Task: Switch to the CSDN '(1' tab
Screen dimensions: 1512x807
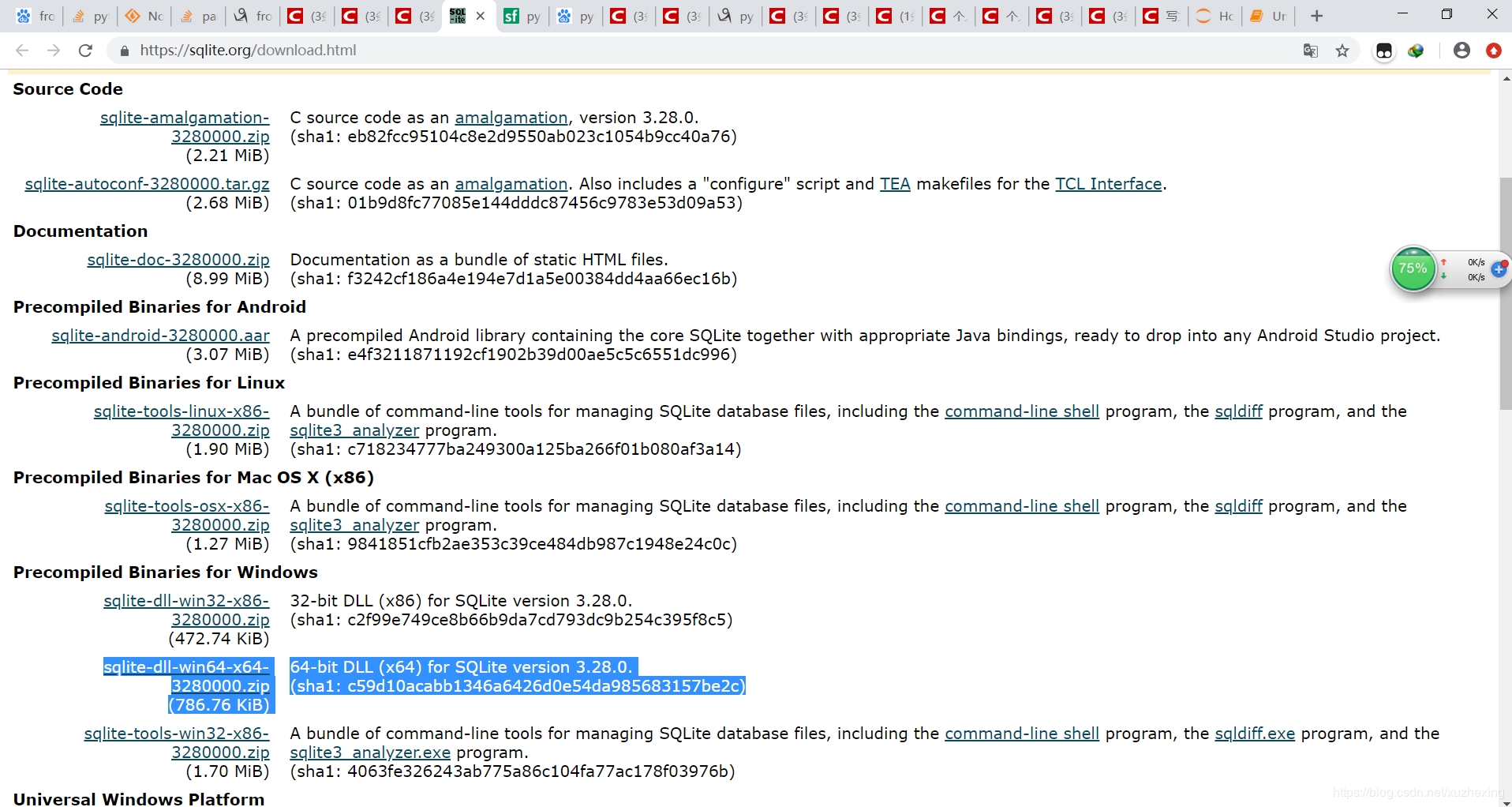Action: click(x=896, y=16)
